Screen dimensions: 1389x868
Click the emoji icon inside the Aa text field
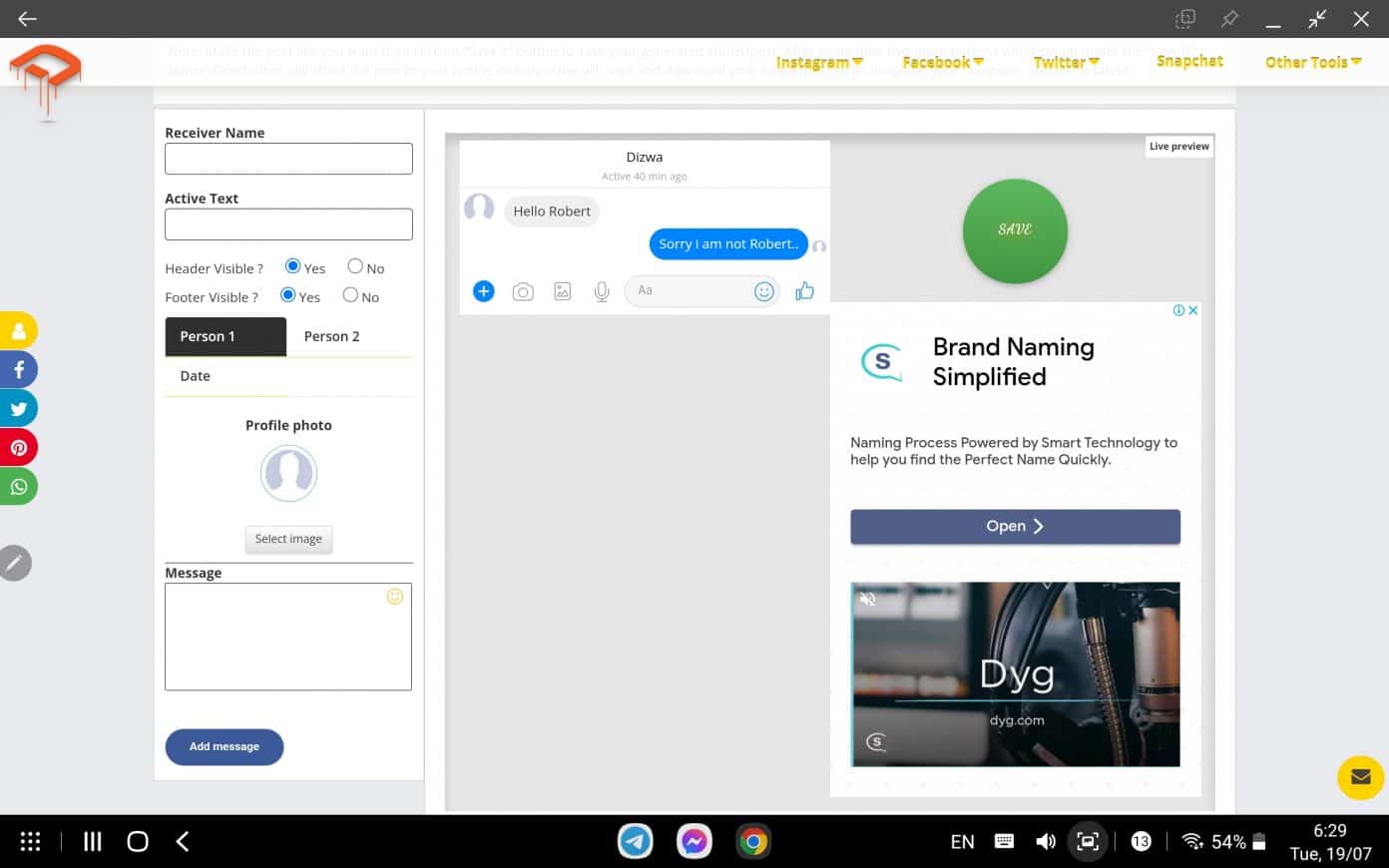point(763,290)
